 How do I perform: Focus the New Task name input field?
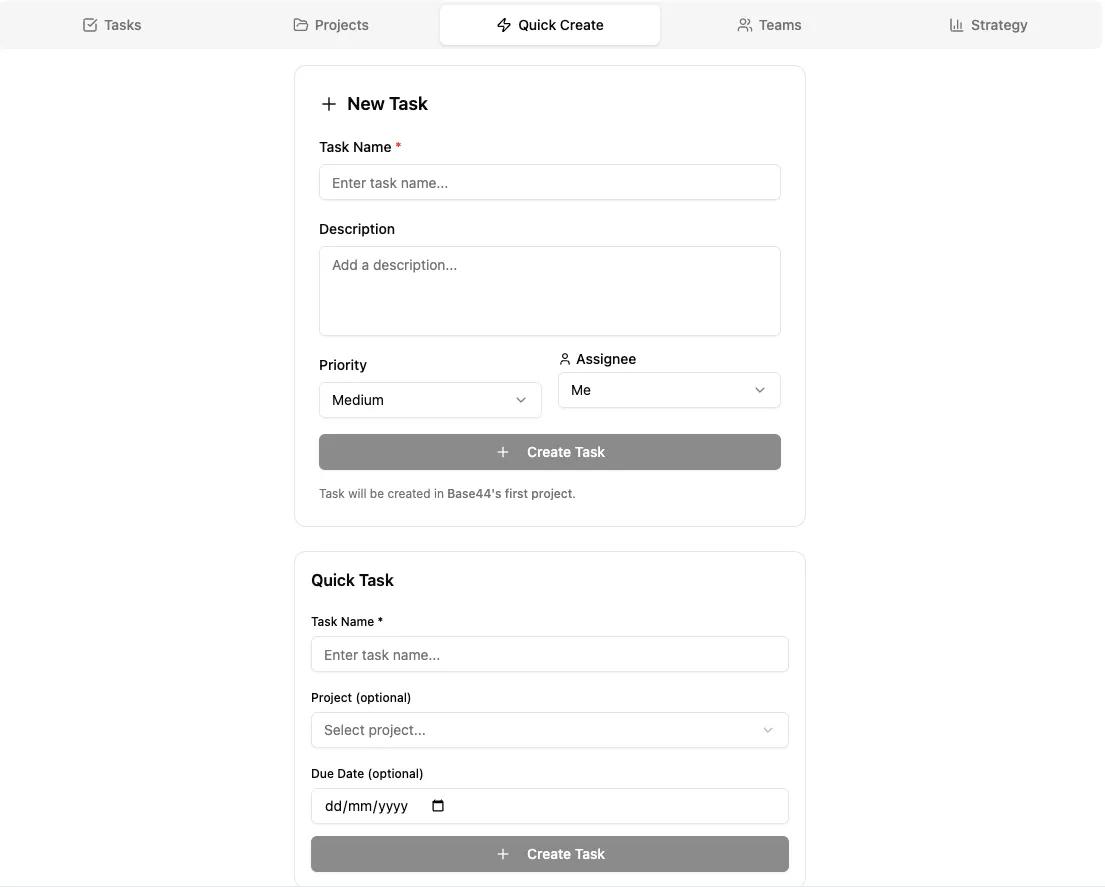tap(550, 182)
